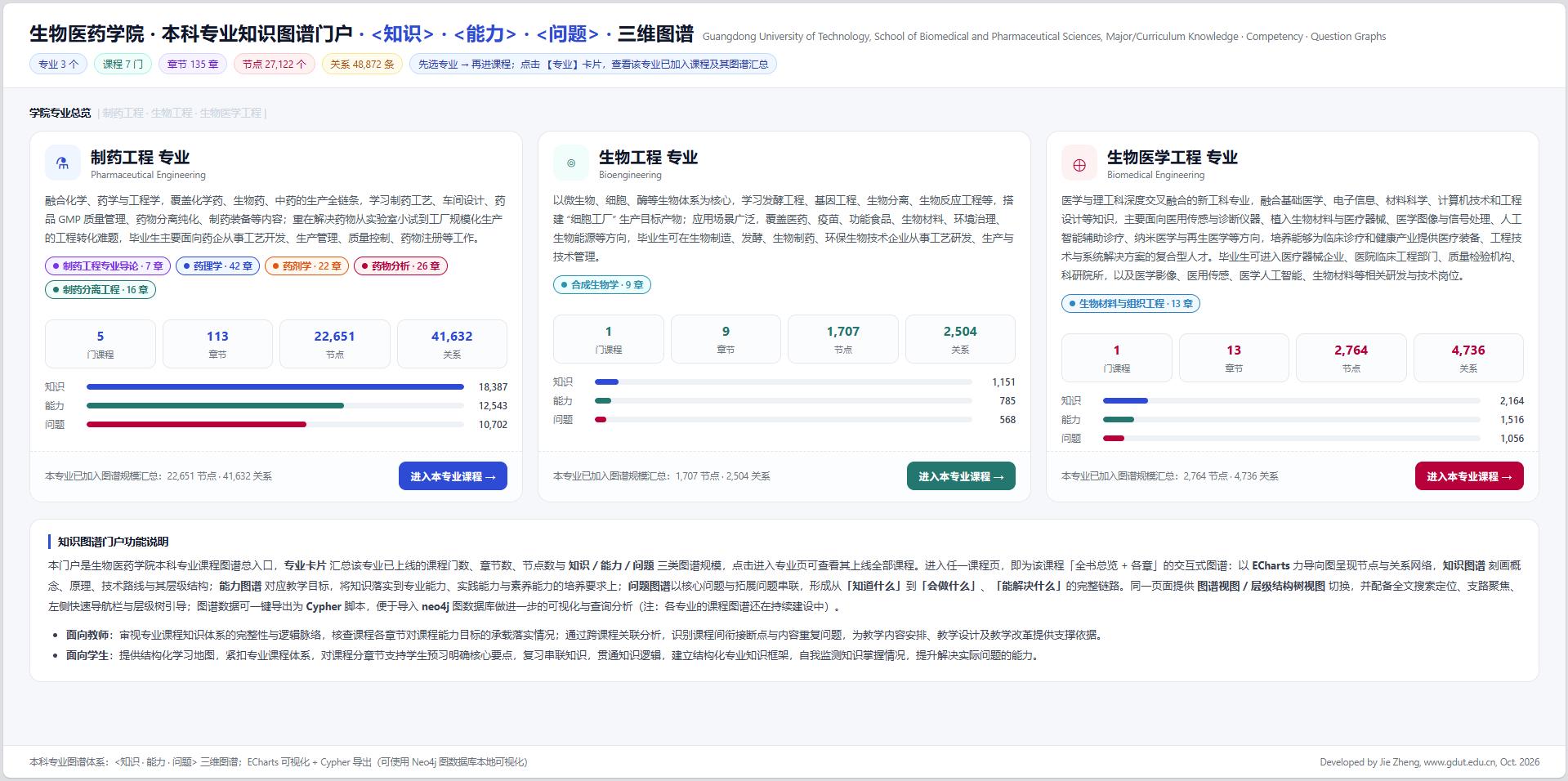Click the 专业 3 个 stat badge
Screen dimensions: 1568x781
click(x=59, y=64)
